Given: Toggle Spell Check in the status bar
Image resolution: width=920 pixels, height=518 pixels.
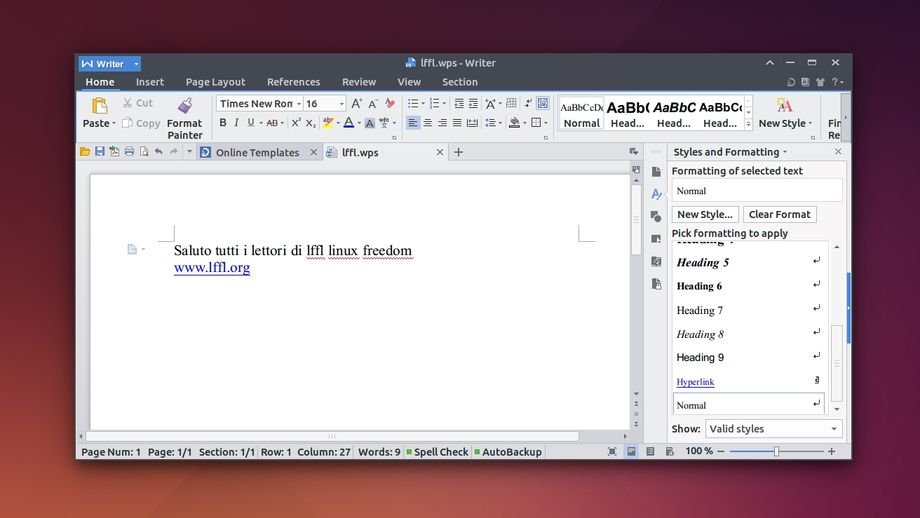Looking at the screenshot, I should [x=436, y=452].
